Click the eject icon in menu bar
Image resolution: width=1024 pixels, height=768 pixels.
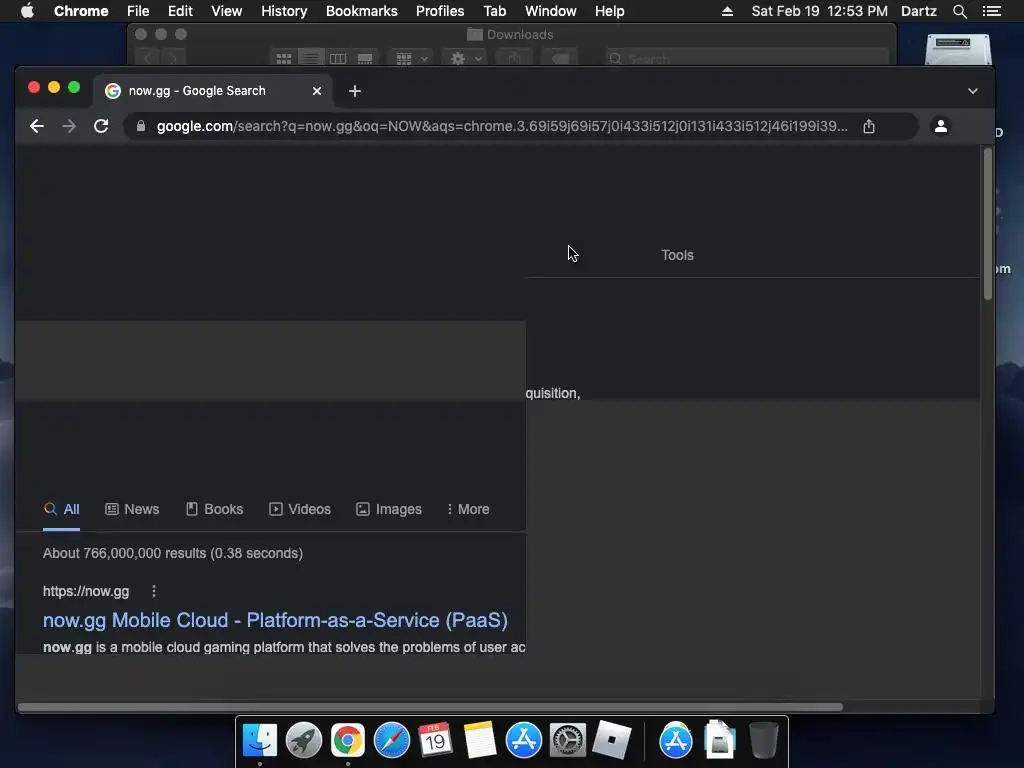point(727,11)
